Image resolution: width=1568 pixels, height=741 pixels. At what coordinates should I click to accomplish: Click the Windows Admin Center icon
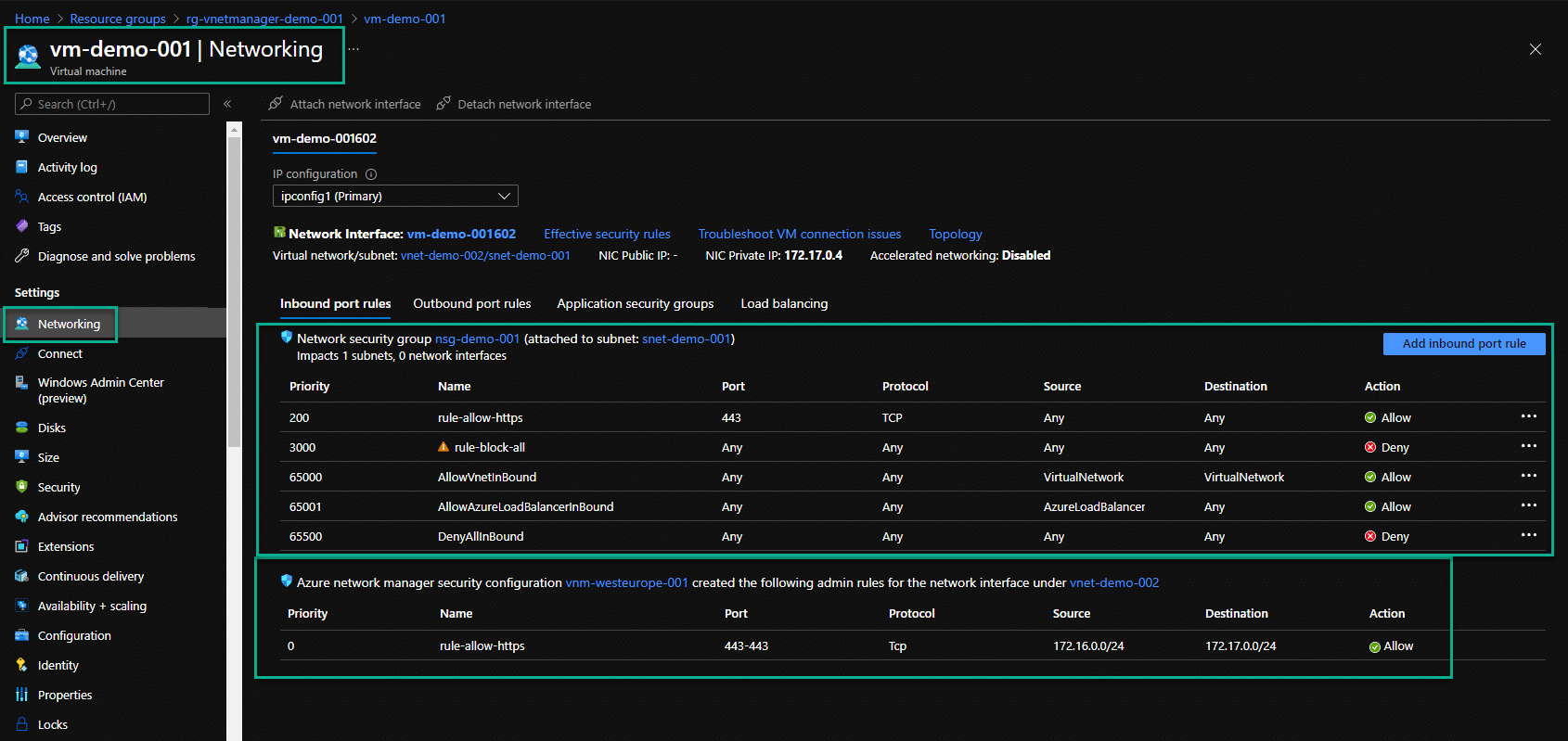point(22,382)
